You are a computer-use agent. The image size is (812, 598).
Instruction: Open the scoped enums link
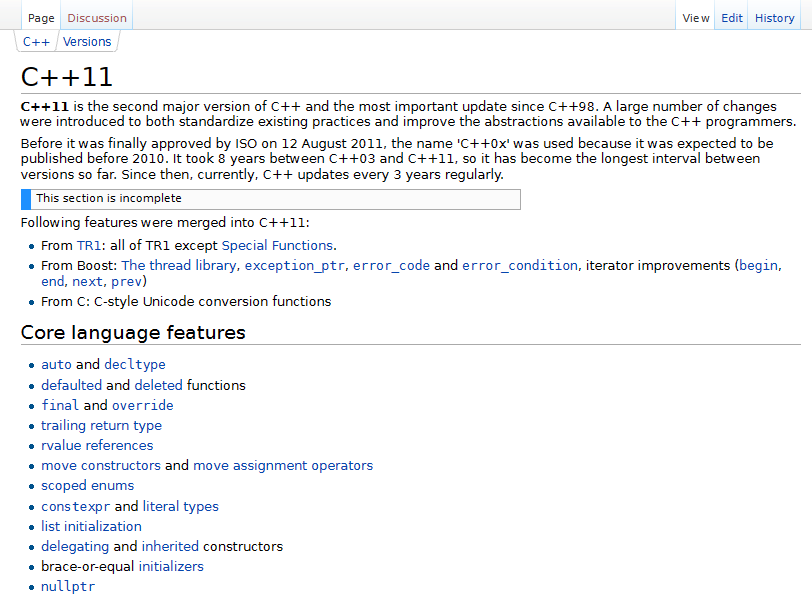pos(87,485)
